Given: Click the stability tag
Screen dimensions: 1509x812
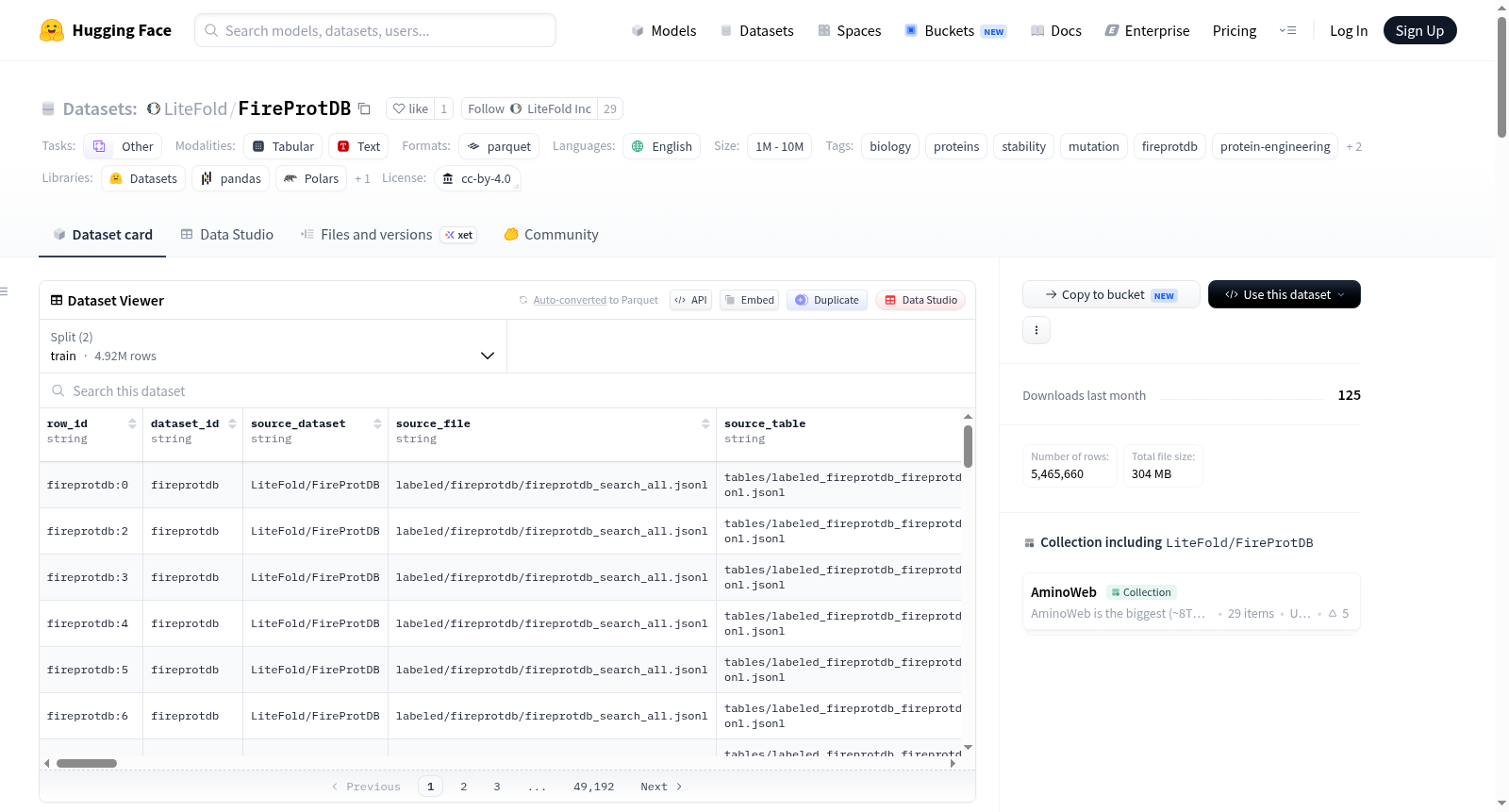Looking at the screenshot, I should (1023, 146).
